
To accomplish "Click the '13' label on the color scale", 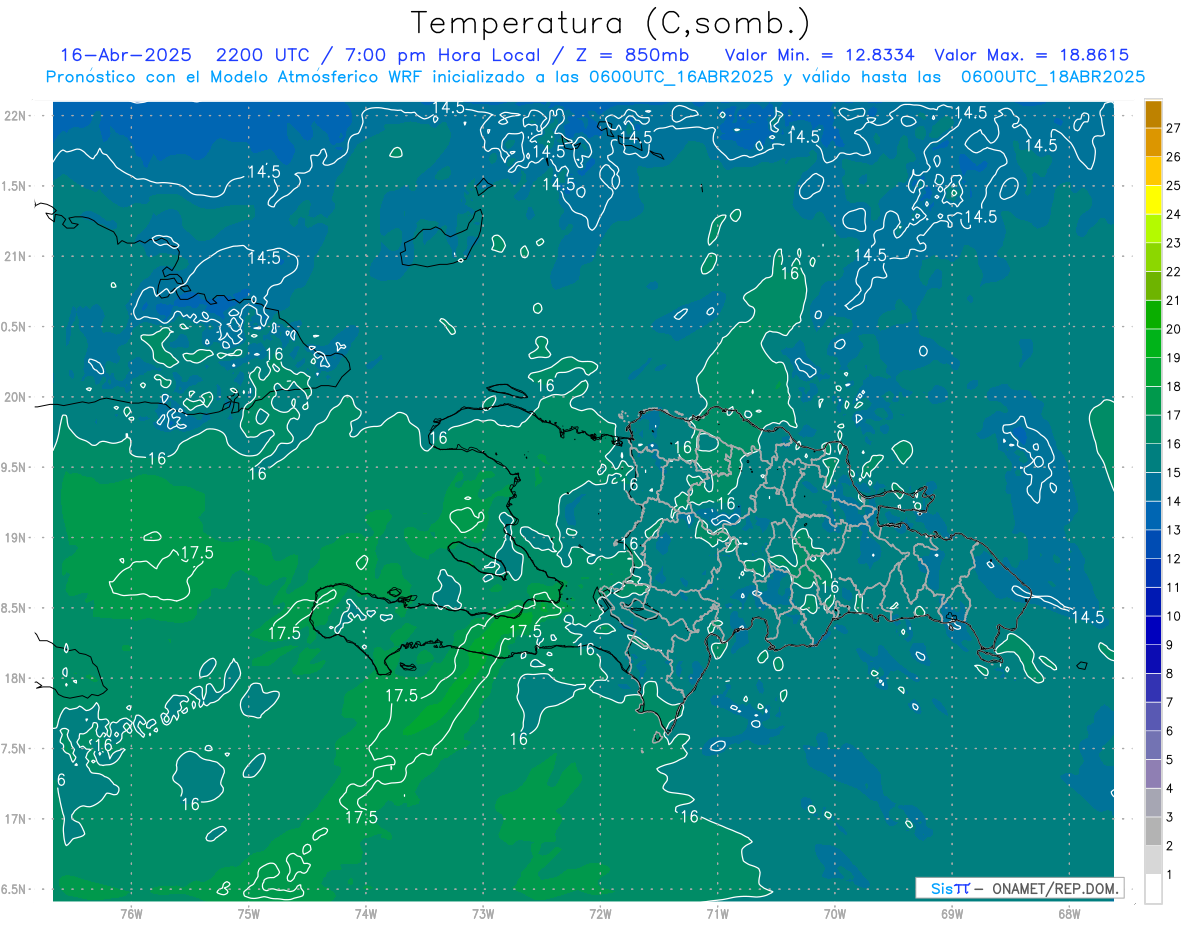I will click(1173, 530).
